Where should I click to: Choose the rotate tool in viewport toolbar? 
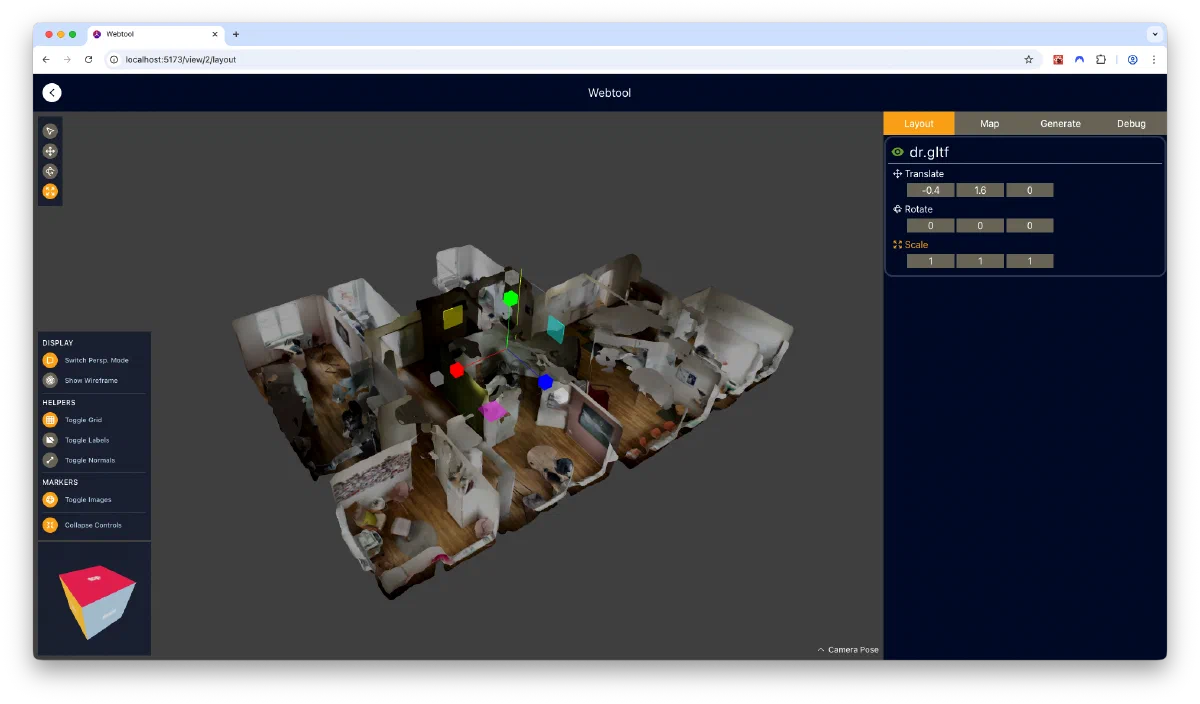tap(50, 171)
